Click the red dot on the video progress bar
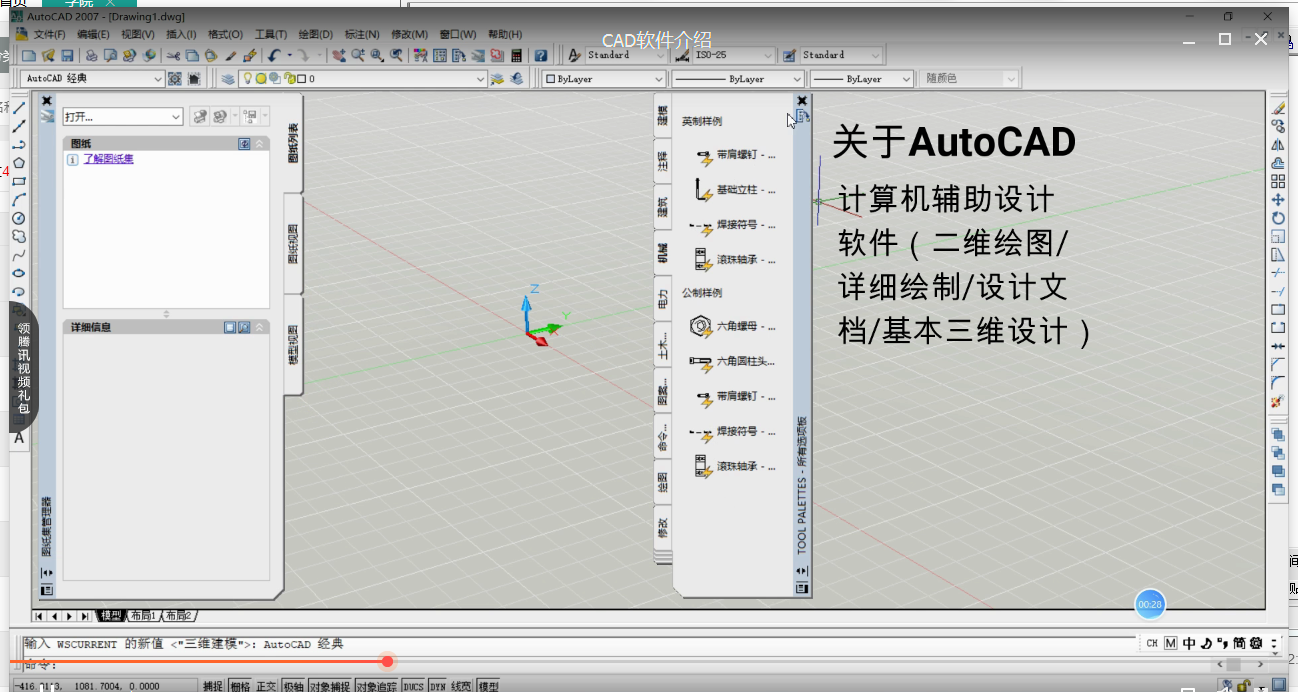 (387, 661)
